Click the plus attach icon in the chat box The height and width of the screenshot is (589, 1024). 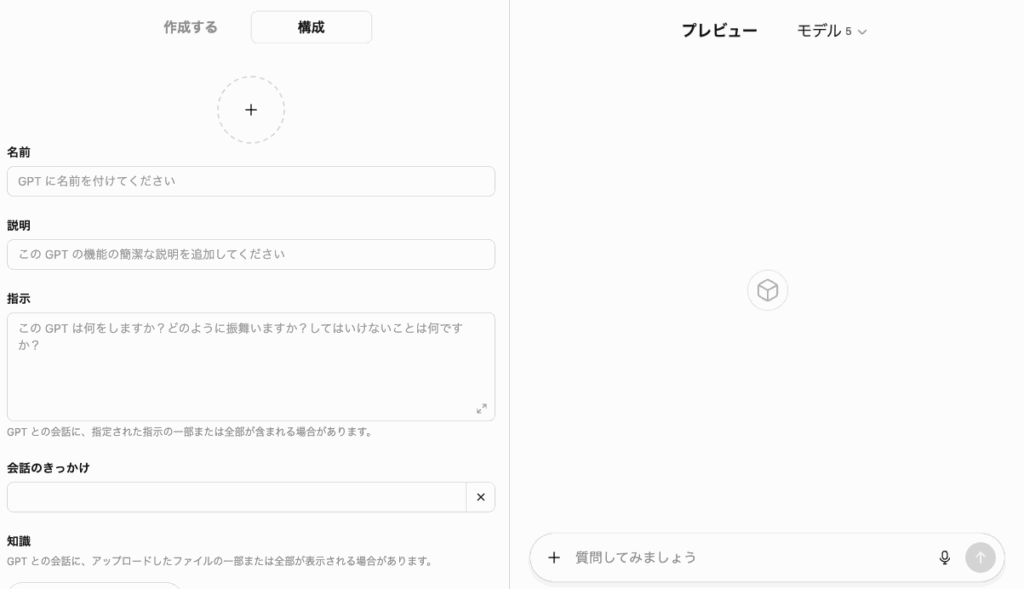(x=554, y=557)
